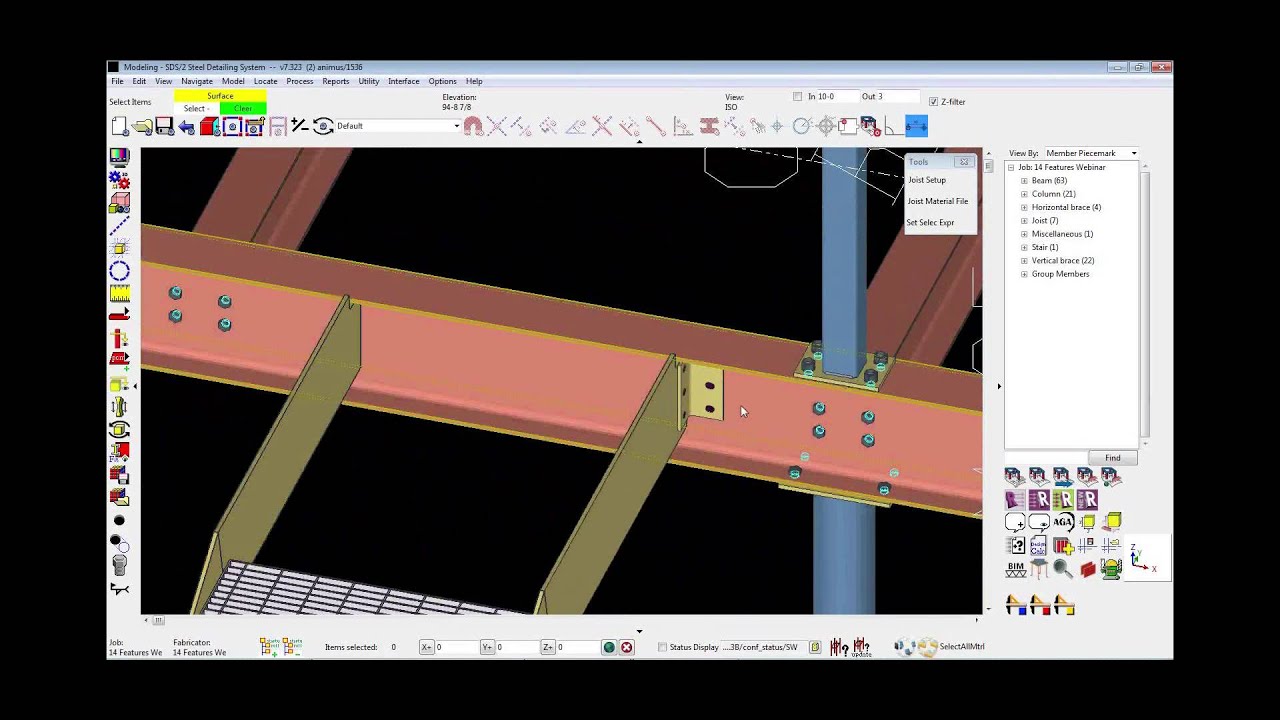Click the new document icon in toolbar
Screen dimensions: 1280x720
[x=120, y=126]
